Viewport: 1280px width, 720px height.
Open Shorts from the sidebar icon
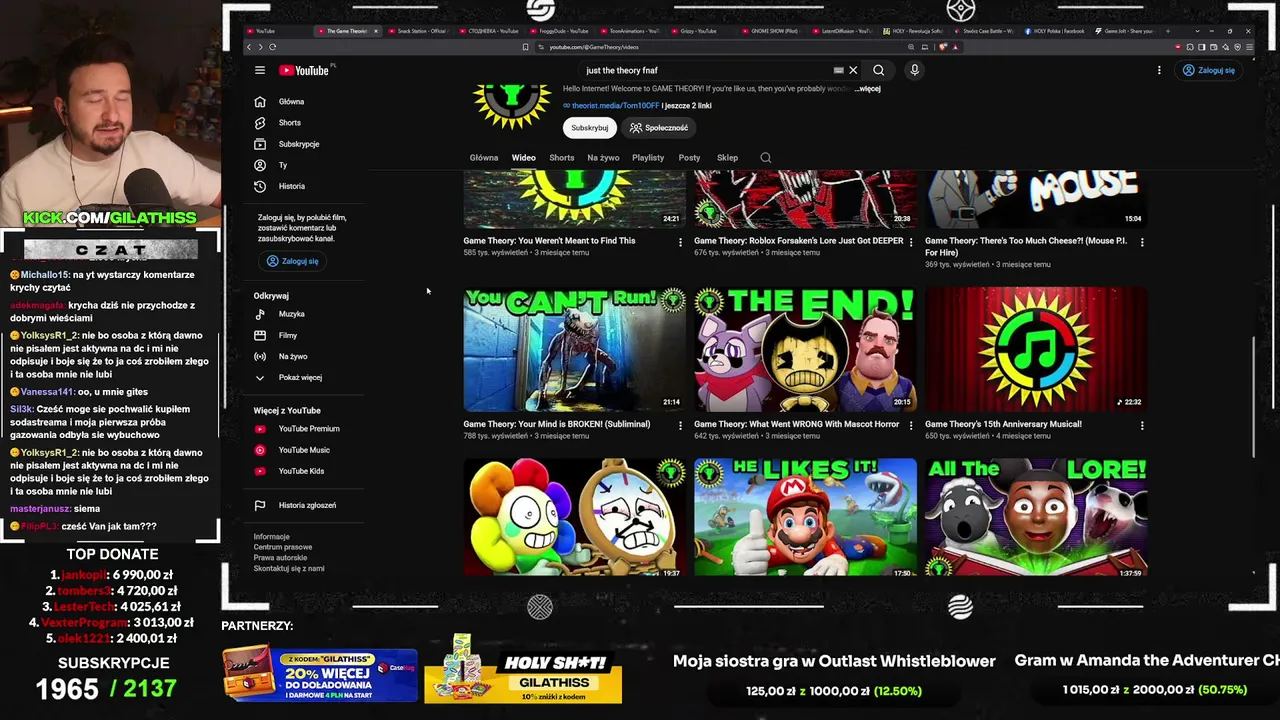pos(260,123)
